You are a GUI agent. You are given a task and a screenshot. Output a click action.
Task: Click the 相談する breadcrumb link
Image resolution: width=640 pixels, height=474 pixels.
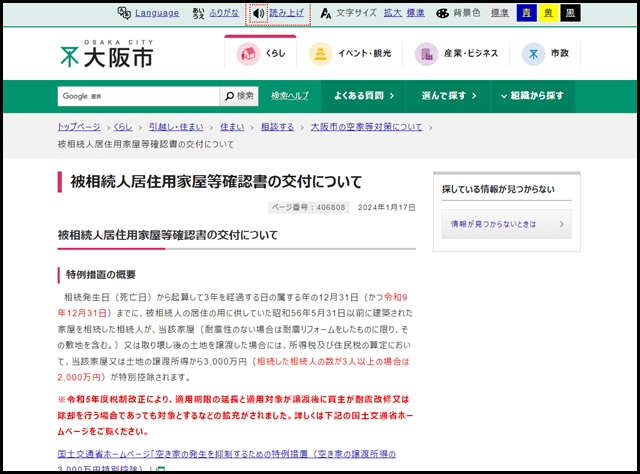278,127
